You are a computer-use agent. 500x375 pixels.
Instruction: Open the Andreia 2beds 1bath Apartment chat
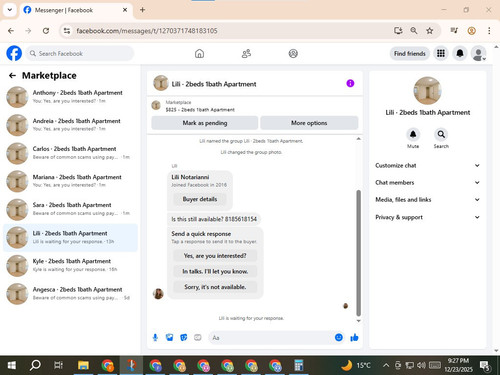(70, 125)
